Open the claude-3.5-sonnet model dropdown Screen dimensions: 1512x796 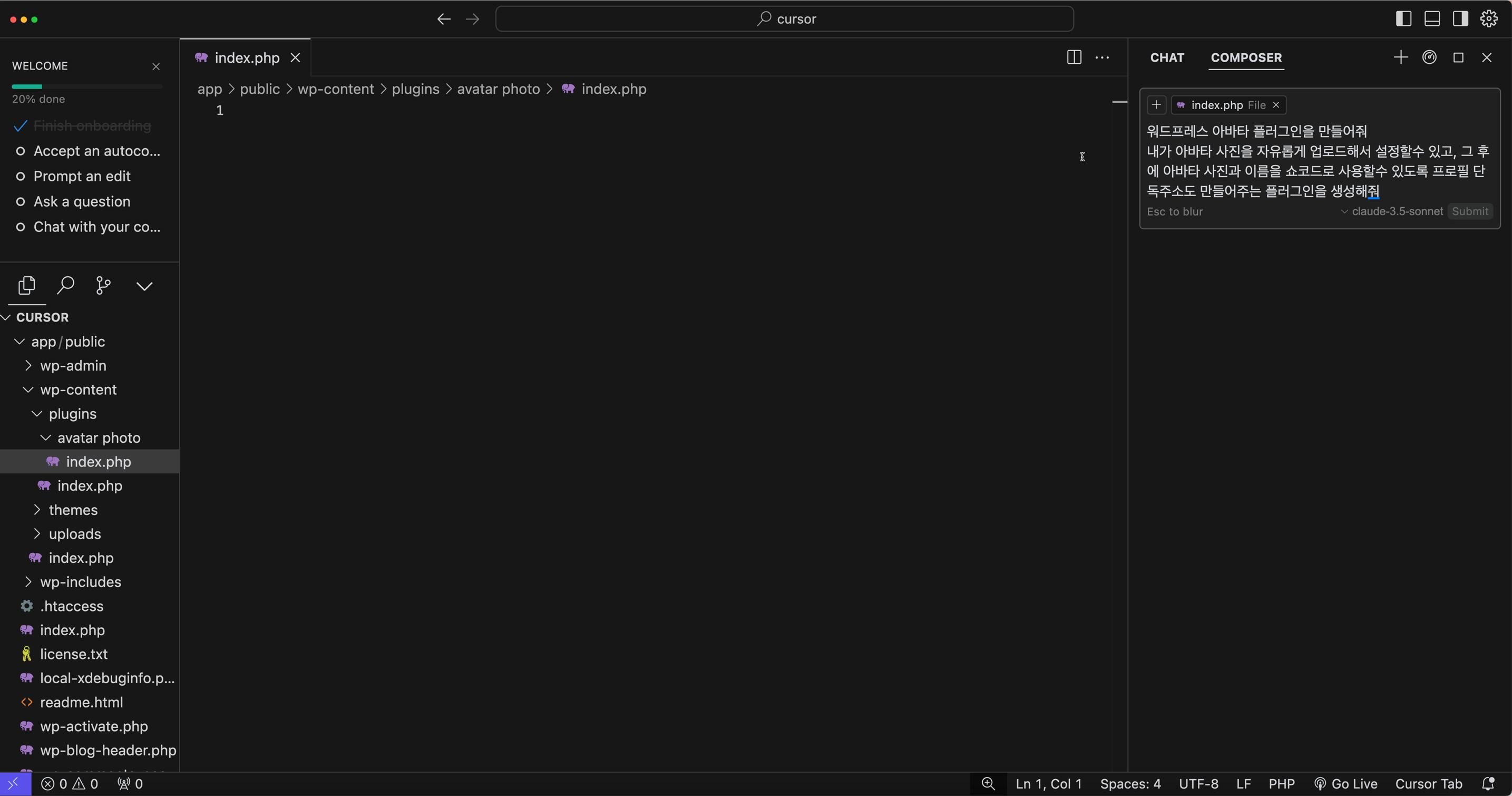pos(1392,211)
